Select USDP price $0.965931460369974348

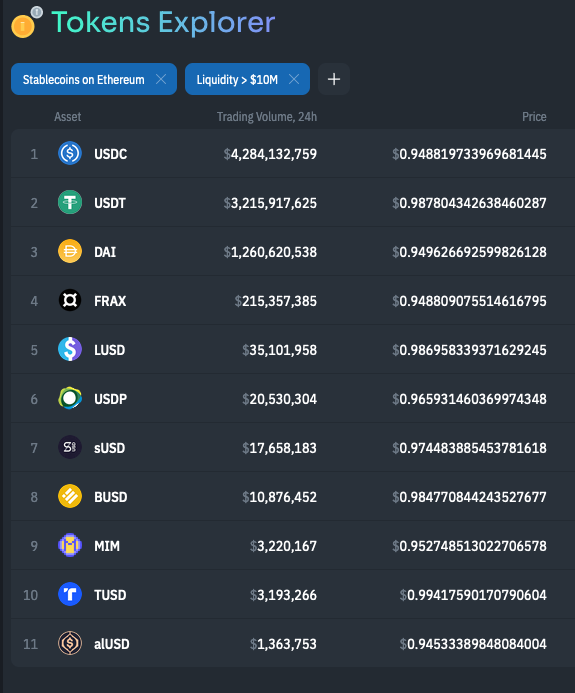click(469, 399)
